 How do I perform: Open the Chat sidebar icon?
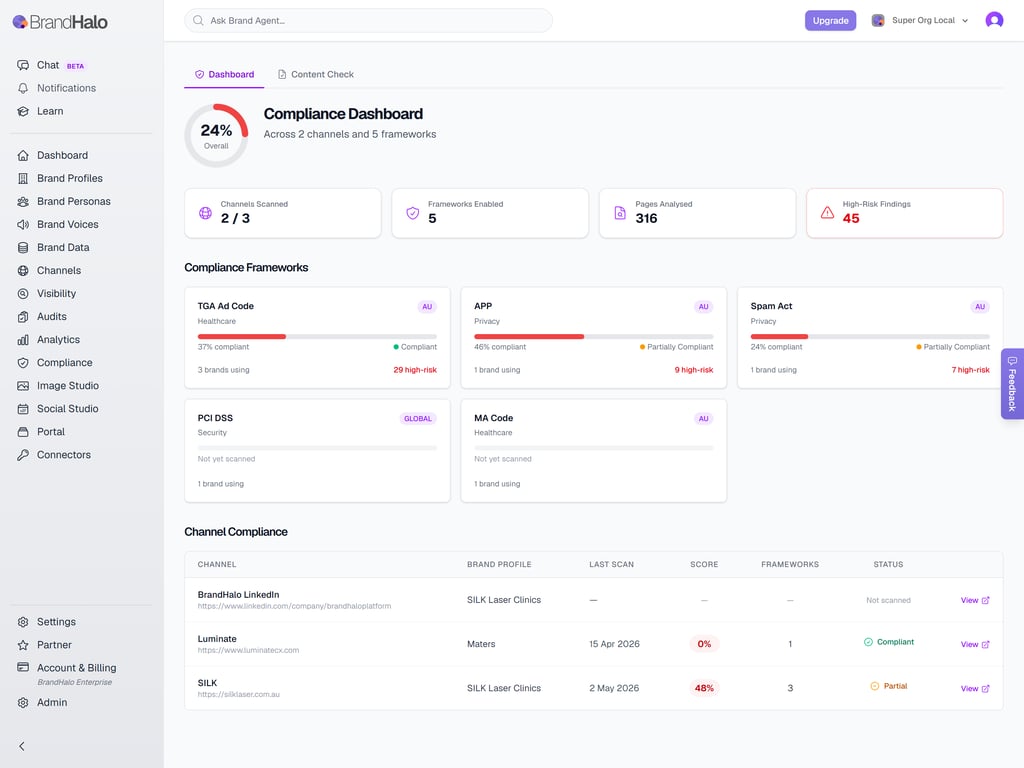[23, 65]
